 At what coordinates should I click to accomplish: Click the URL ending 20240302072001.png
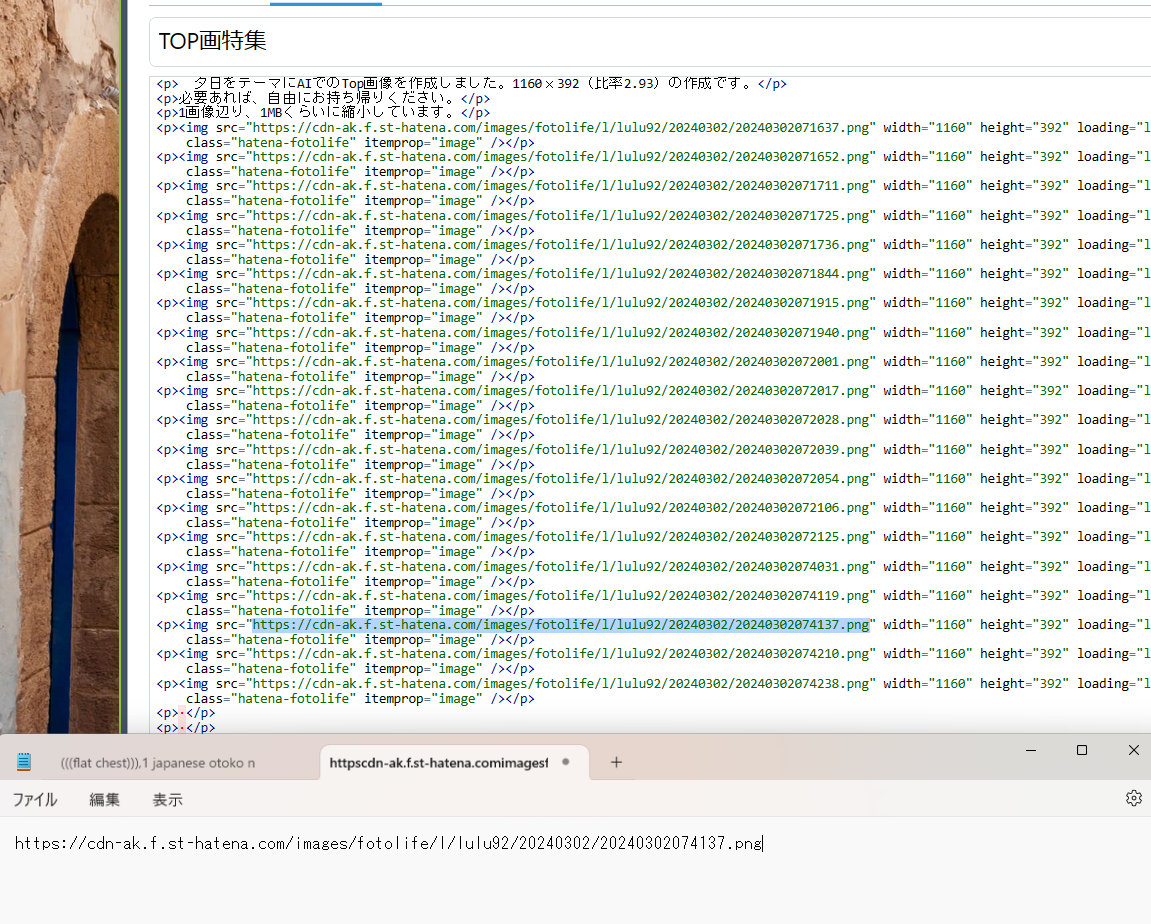561,362
